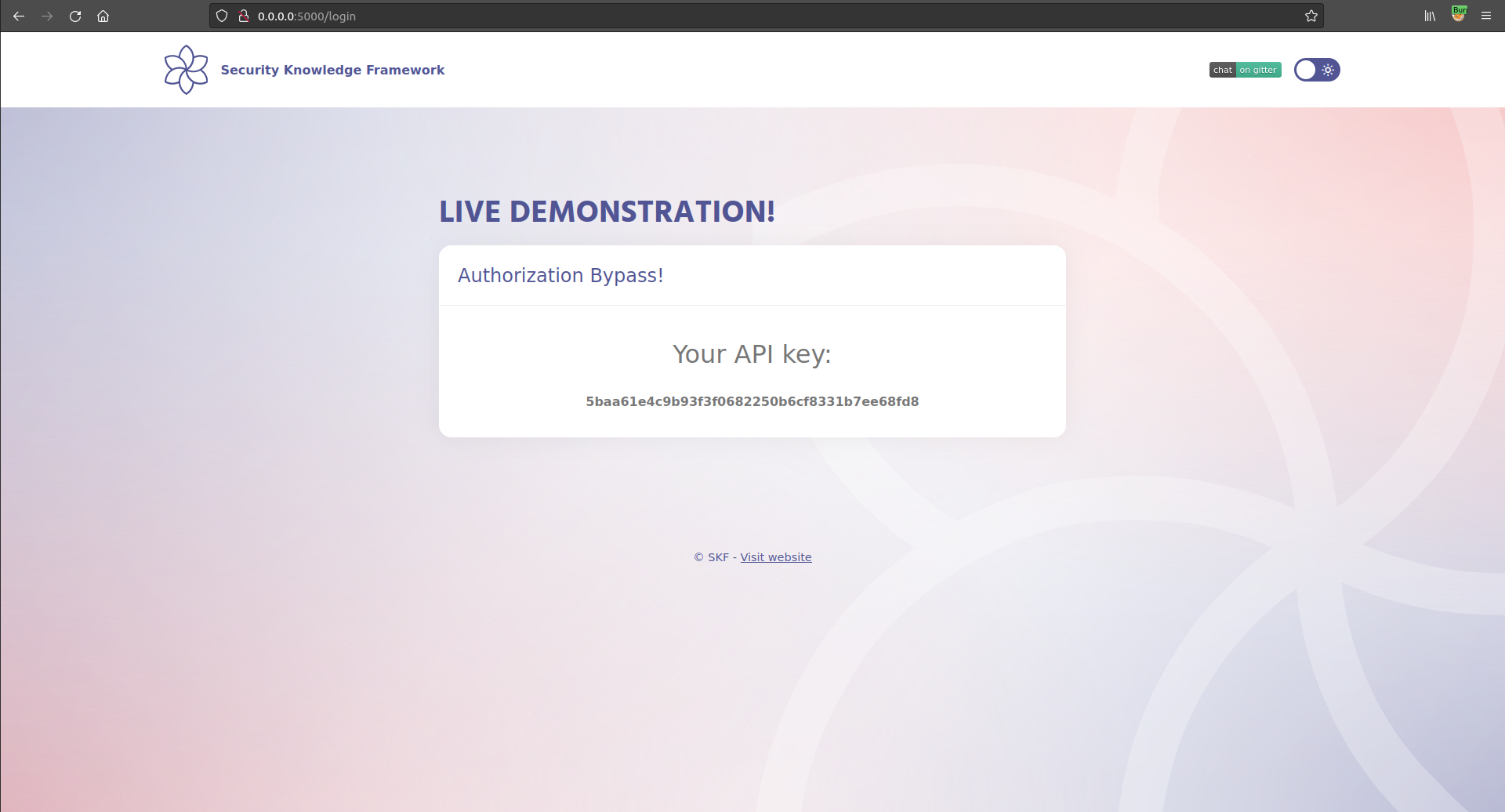Open the browser home page
Viewport: 1505px width, 812px height.
click(x=103, y=16)
